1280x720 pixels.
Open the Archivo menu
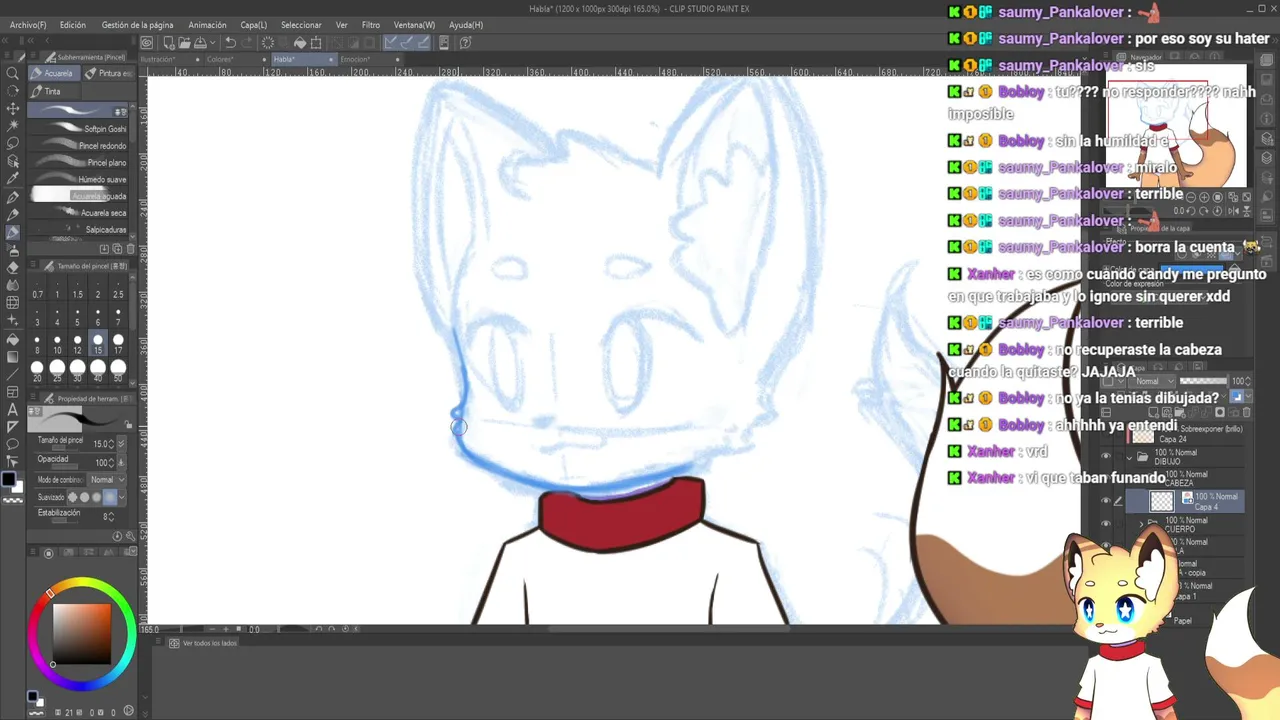[x=28, y=25]
